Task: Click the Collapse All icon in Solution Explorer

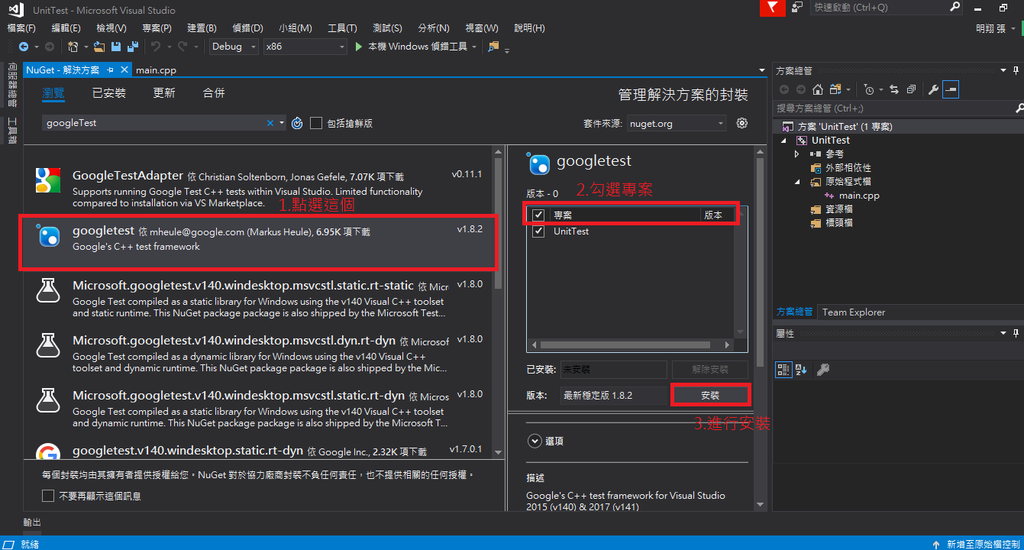Action: (911, 89)
